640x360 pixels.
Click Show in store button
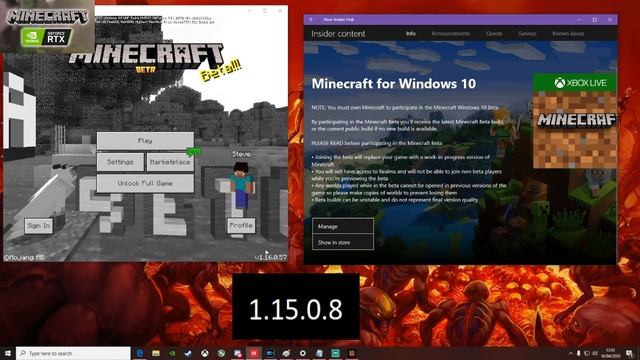pos(343,242)
